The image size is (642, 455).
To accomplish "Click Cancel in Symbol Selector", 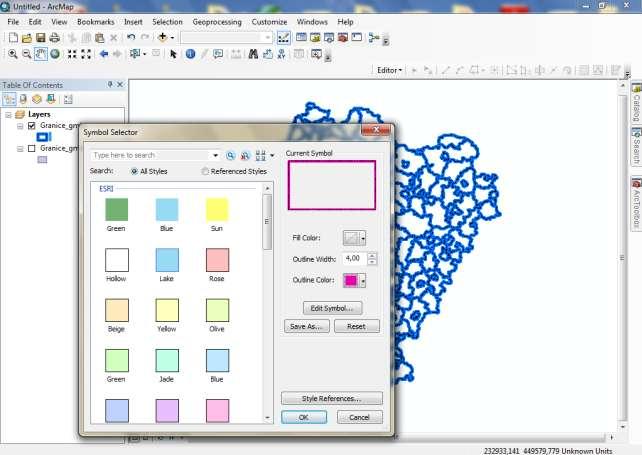I will 359,417.
